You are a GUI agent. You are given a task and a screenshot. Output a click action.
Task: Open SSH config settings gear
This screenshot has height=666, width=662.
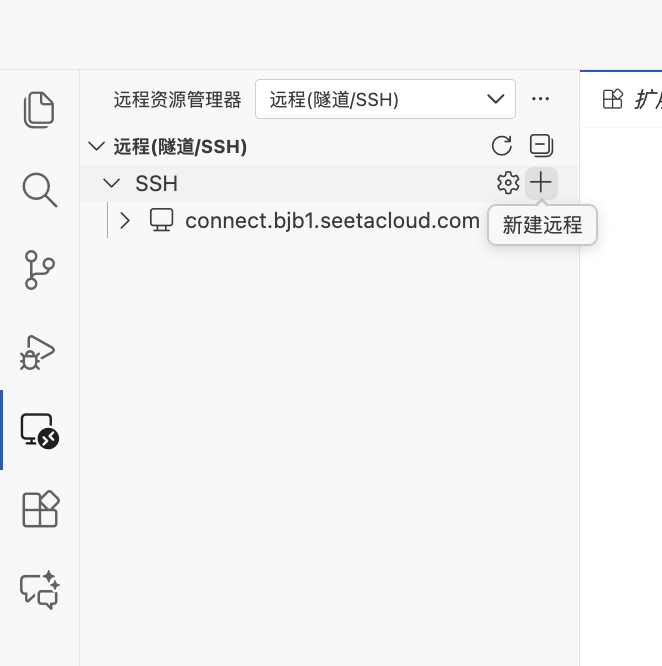(x=508, y=183)
